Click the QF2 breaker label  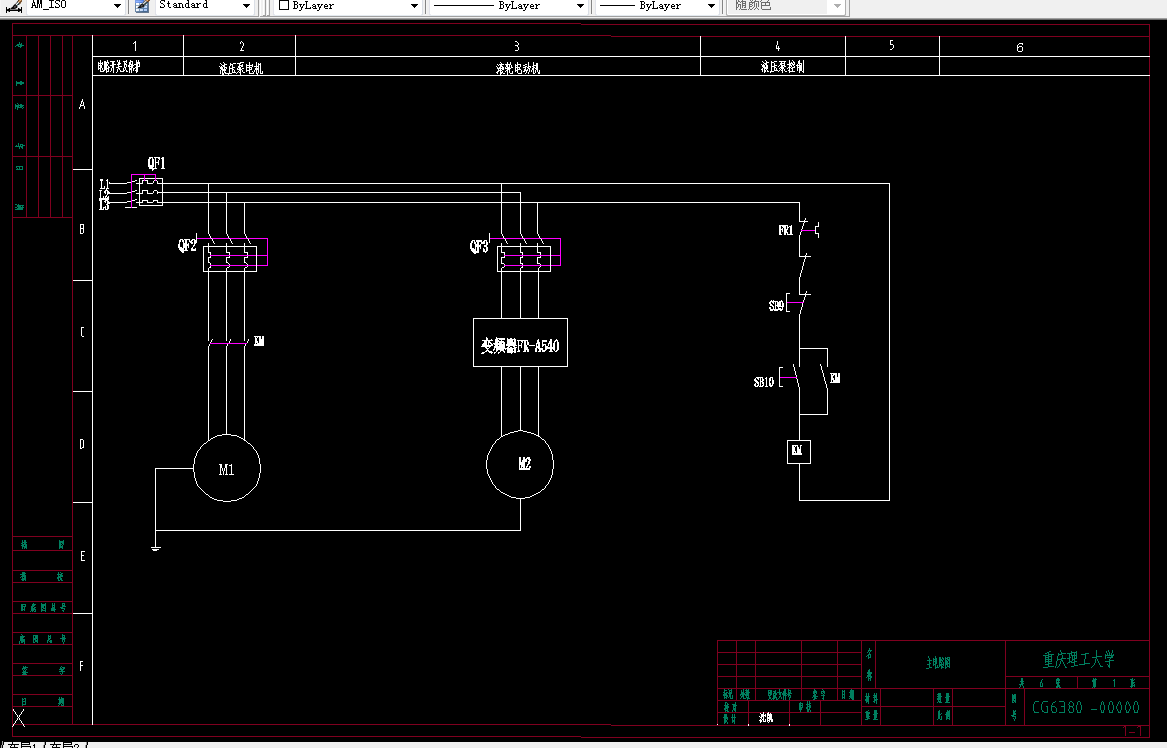point(187,245)
